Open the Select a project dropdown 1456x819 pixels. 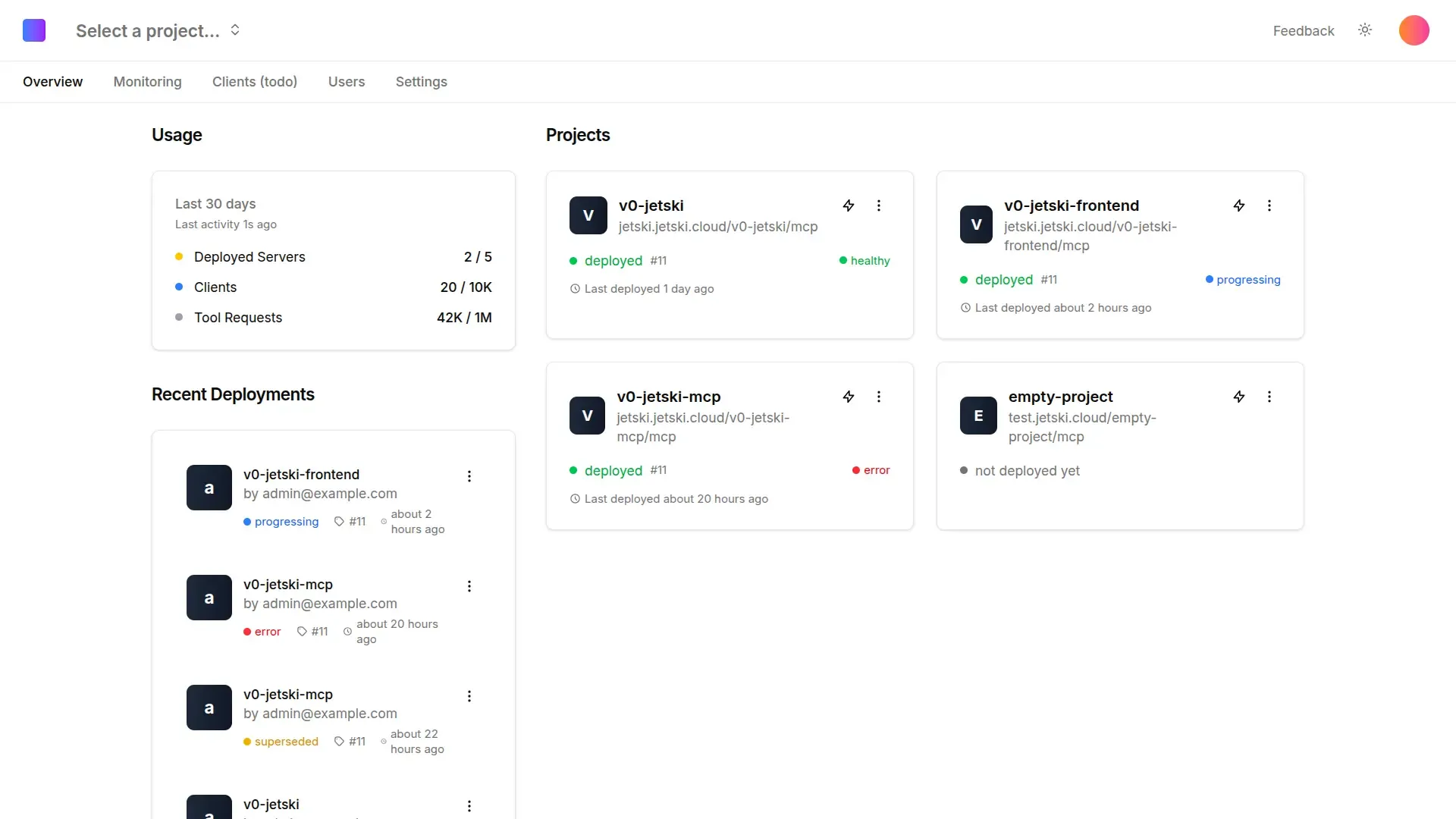pyautogui.click(x=158, y=30)
